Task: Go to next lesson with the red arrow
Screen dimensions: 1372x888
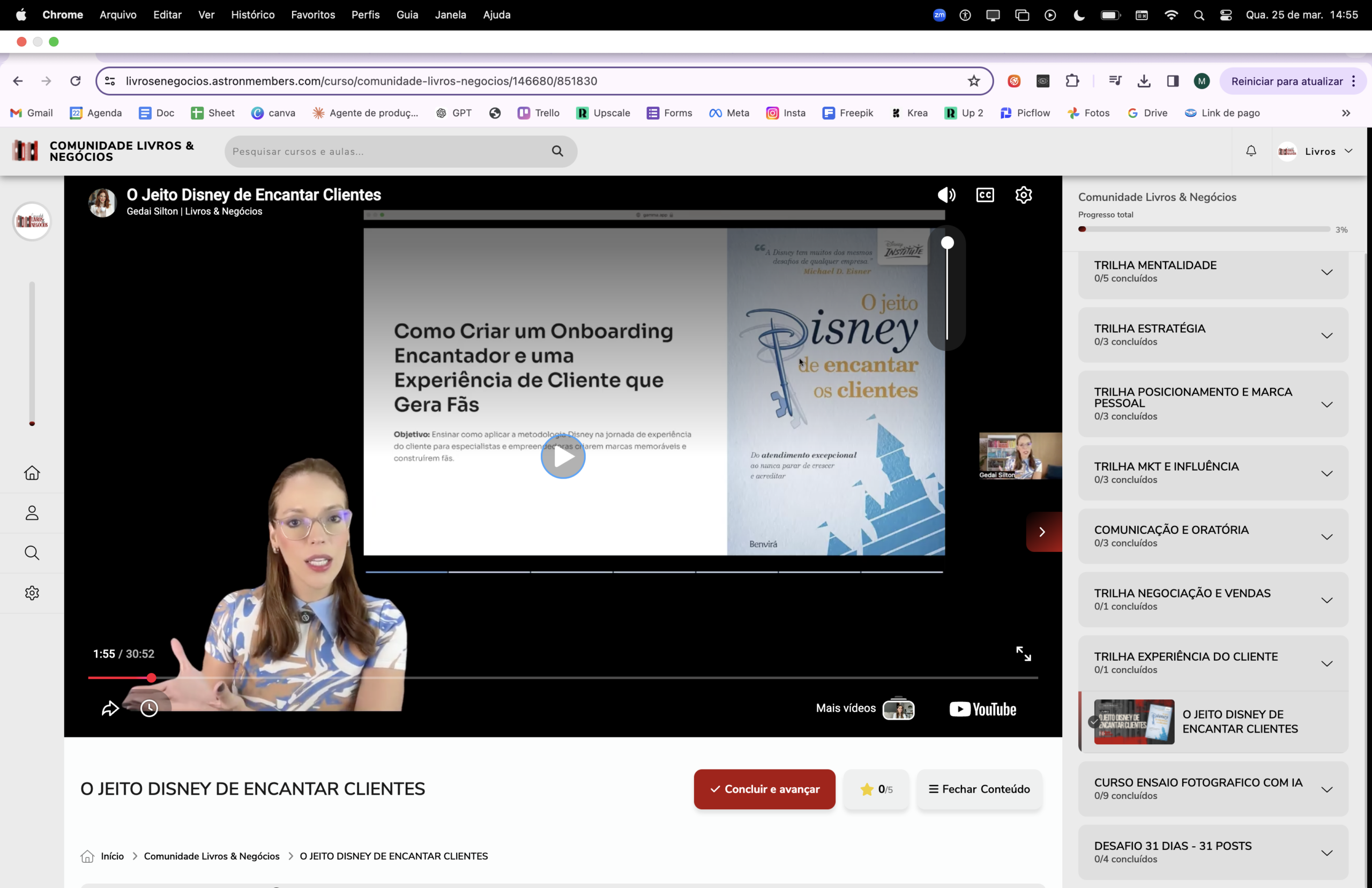Action: [1043, 532]
